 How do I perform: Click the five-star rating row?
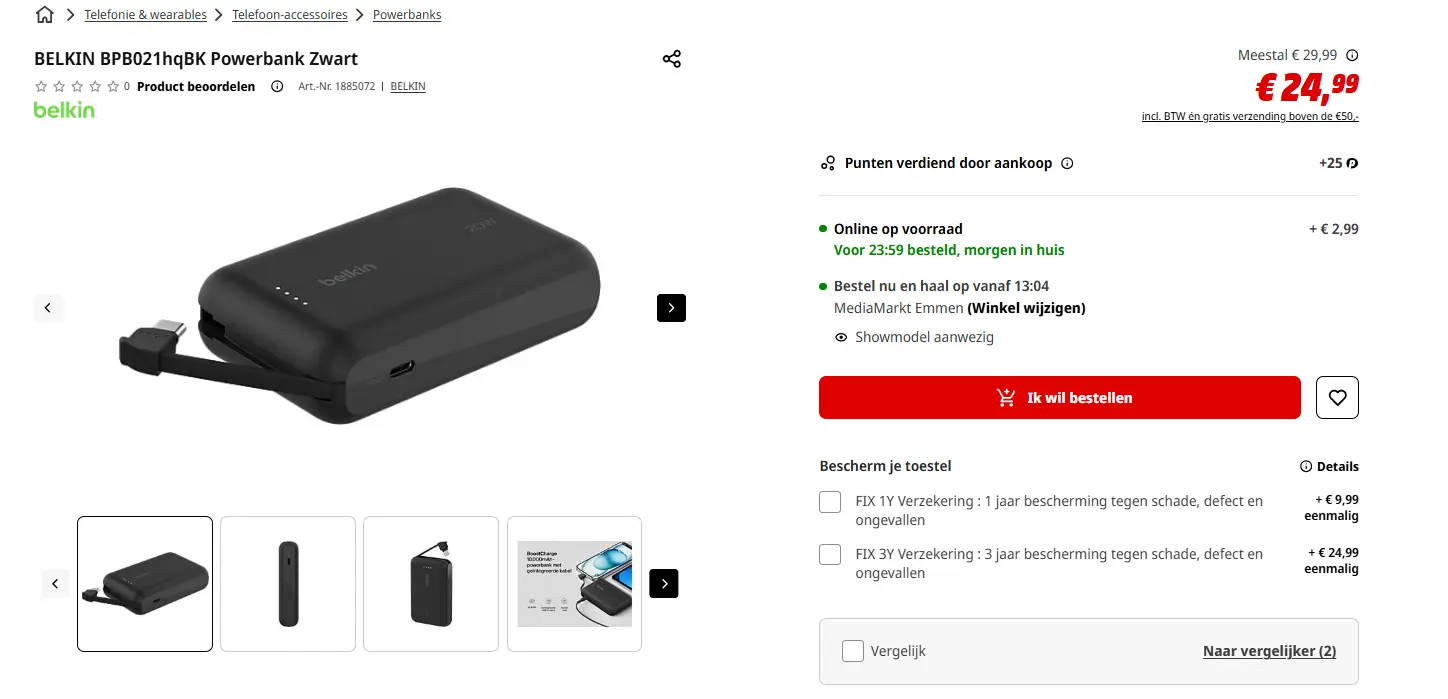tap(77, 87)
